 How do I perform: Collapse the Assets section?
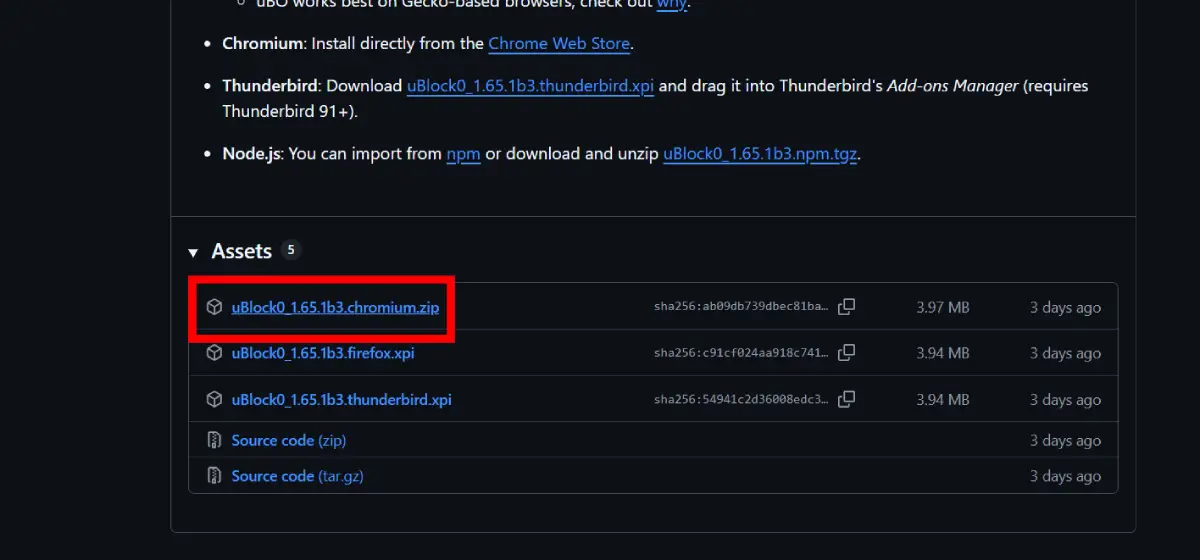pos(193,252)
